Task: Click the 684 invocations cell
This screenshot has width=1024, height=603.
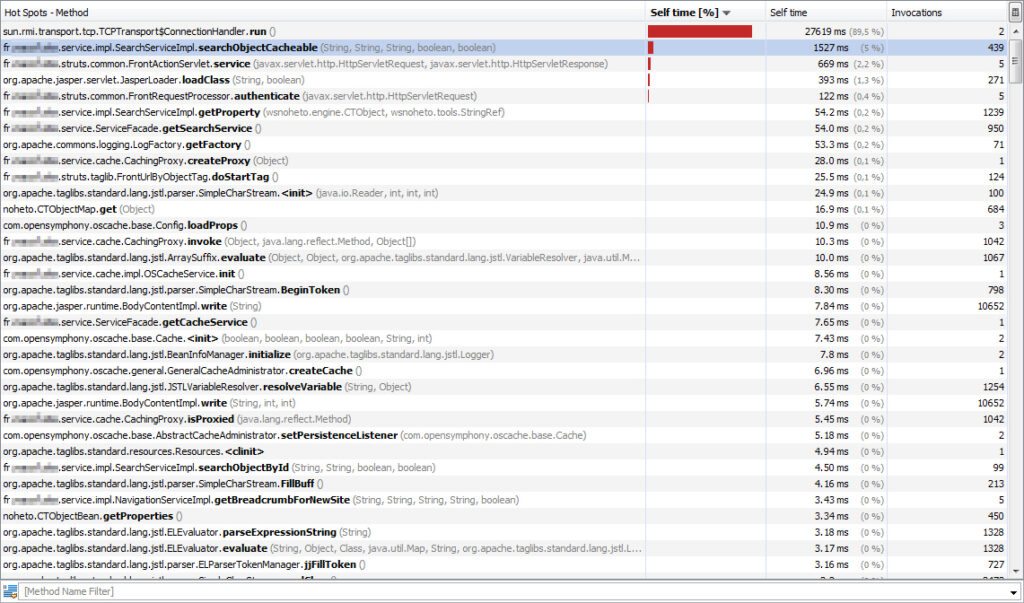Action: point(948,209)
